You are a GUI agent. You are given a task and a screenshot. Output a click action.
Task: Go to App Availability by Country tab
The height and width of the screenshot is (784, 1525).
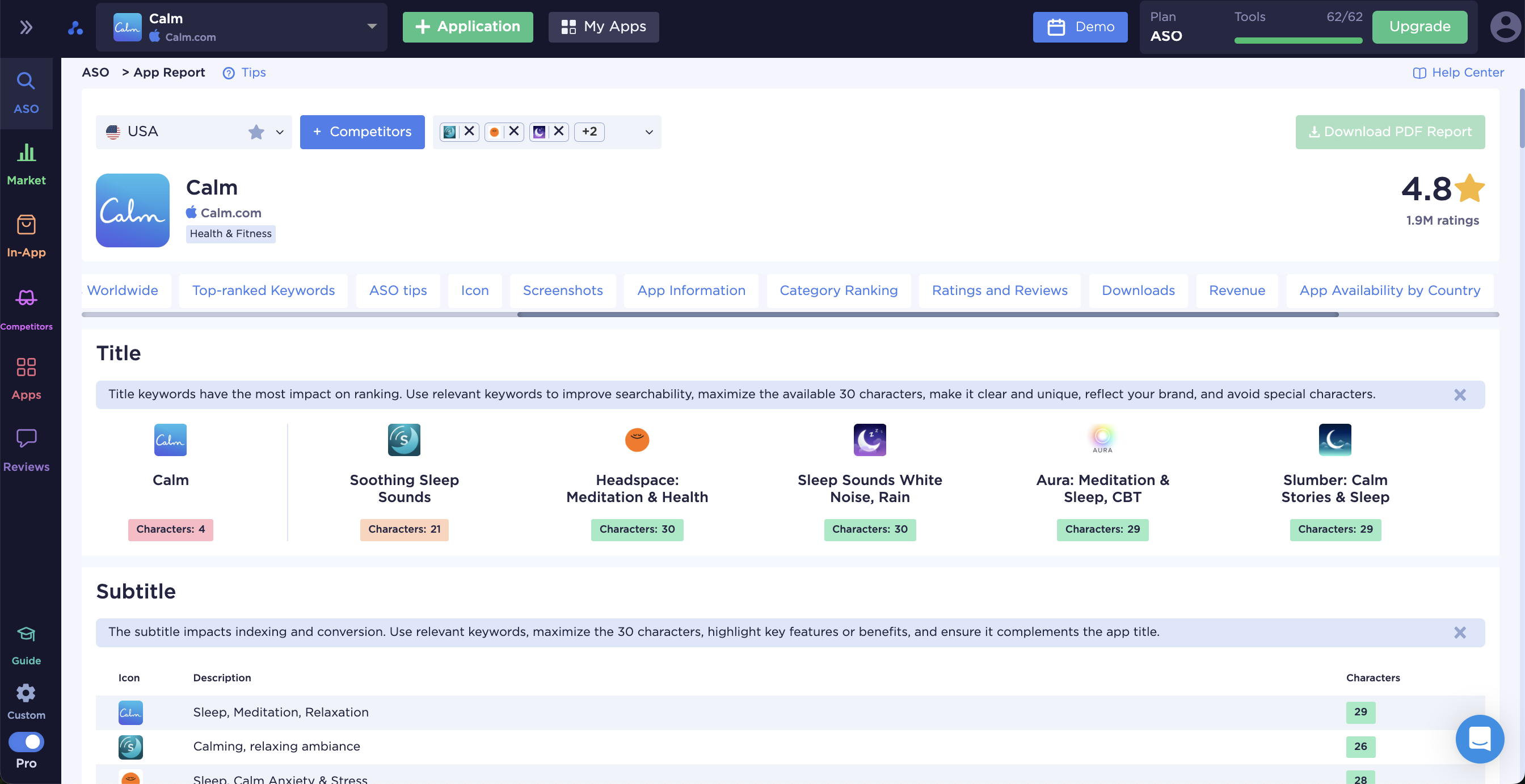[x=1390, y=291]
